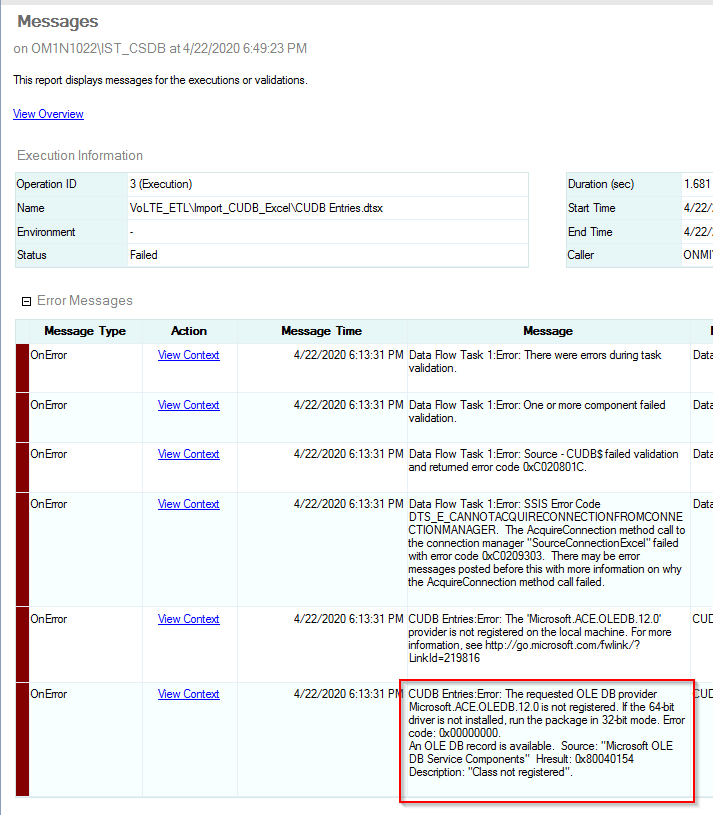Click the last row's OnError type cell

point(86,740)
